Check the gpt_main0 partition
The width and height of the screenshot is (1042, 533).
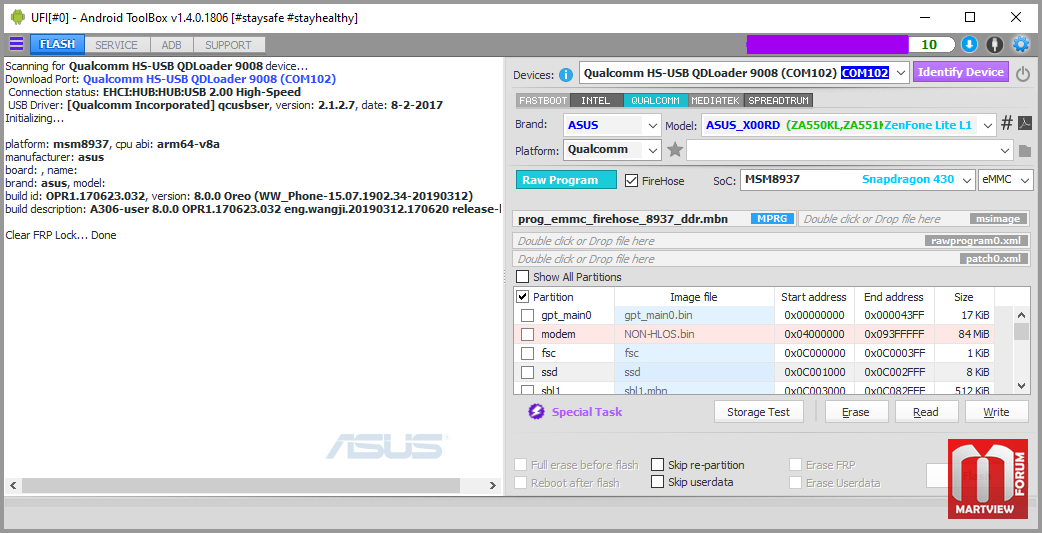527,315
